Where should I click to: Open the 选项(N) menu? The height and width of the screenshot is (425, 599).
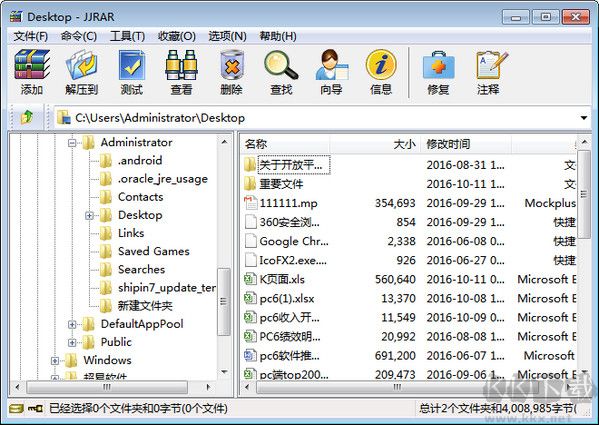227,36
